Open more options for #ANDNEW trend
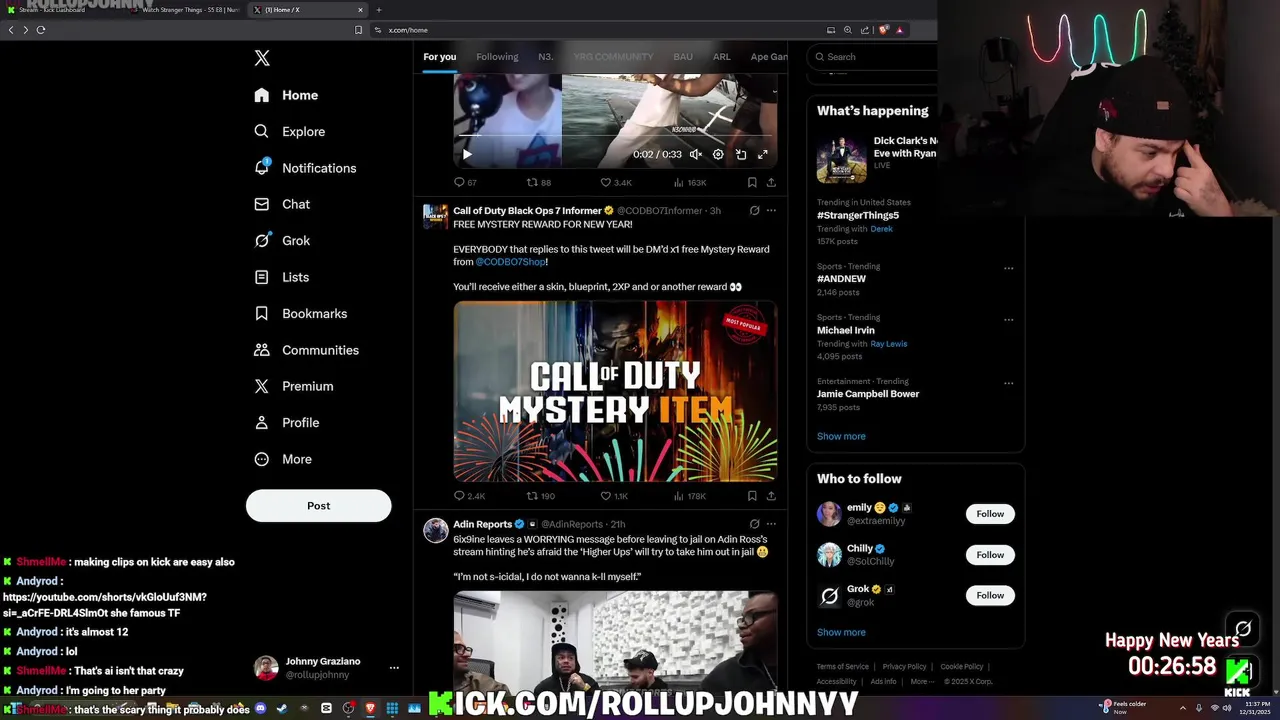 pyautogui.click(x=1009, y=268)
